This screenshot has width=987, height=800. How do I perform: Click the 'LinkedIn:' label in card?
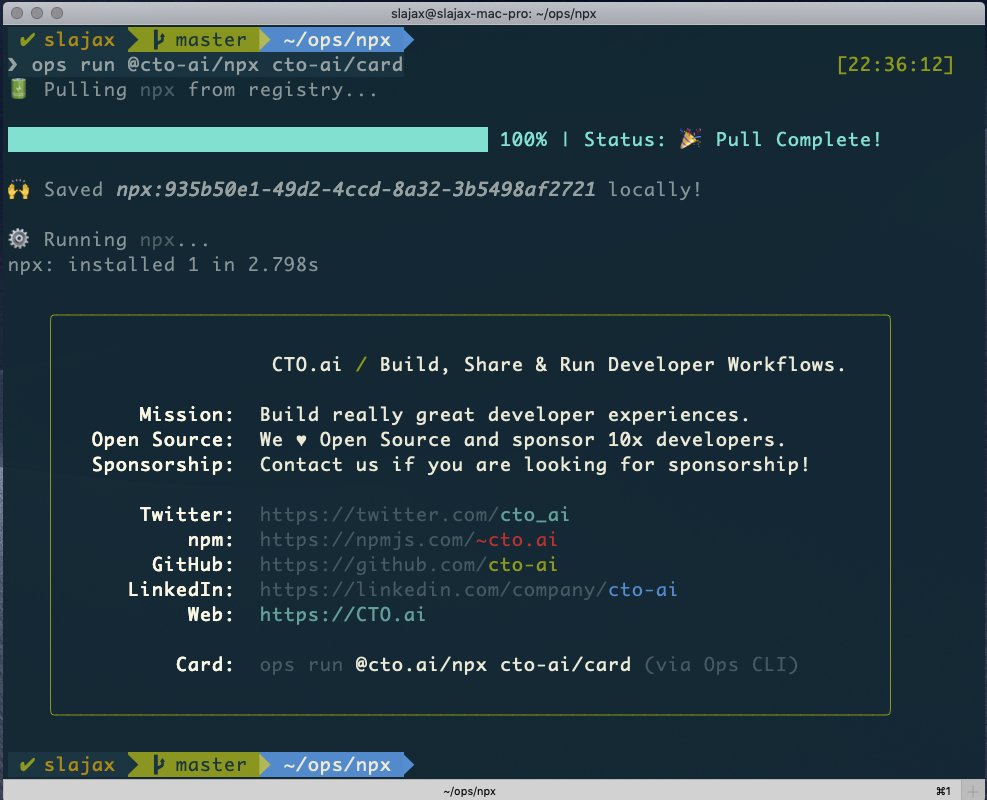(181, 590)
